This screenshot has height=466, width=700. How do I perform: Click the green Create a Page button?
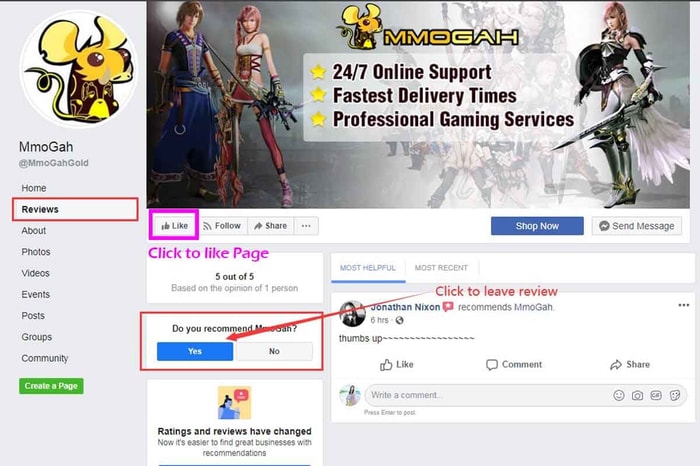pyautogui.click(x=51, y=386)
